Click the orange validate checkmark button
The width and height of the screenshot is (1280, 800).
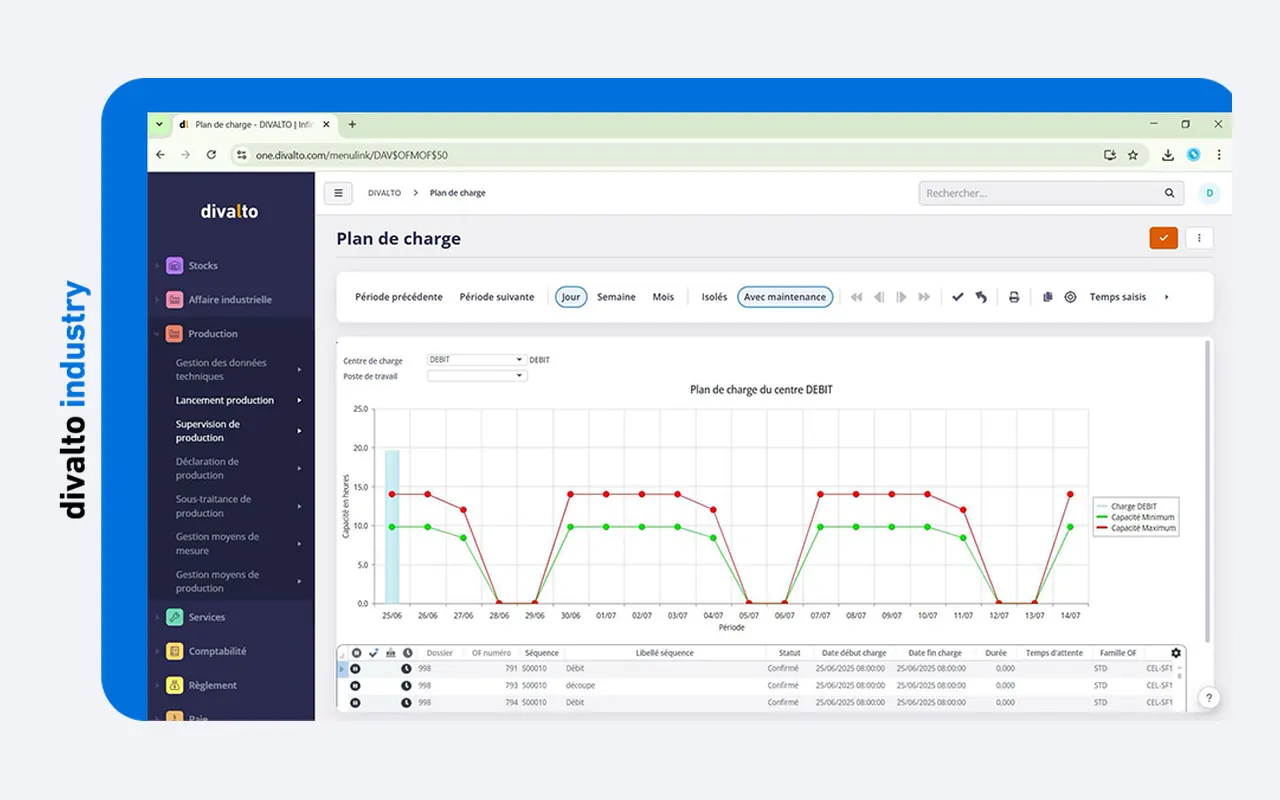point(1163,238)
